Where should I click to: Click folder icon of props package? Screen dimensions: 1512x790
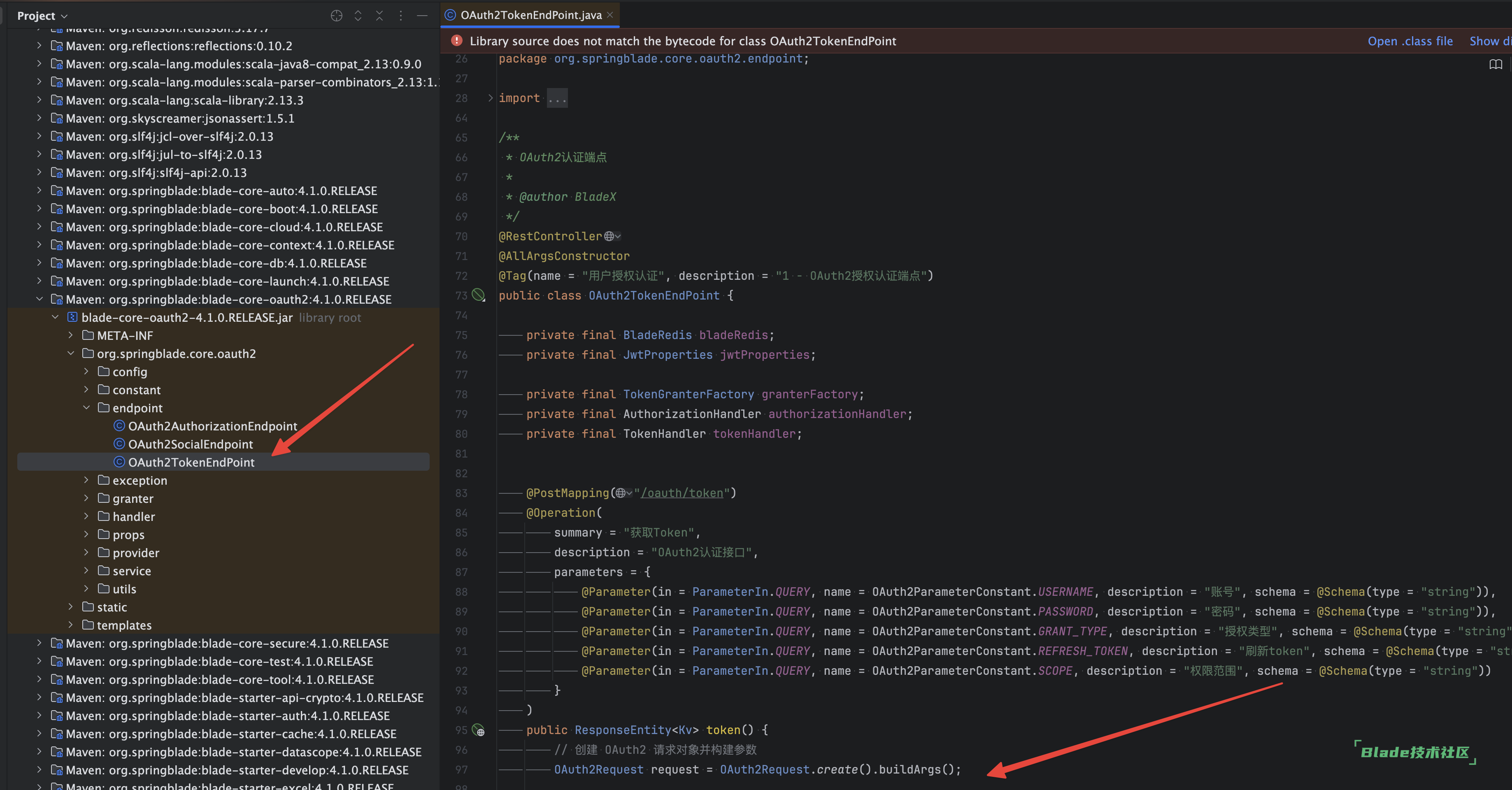point(104,534)
